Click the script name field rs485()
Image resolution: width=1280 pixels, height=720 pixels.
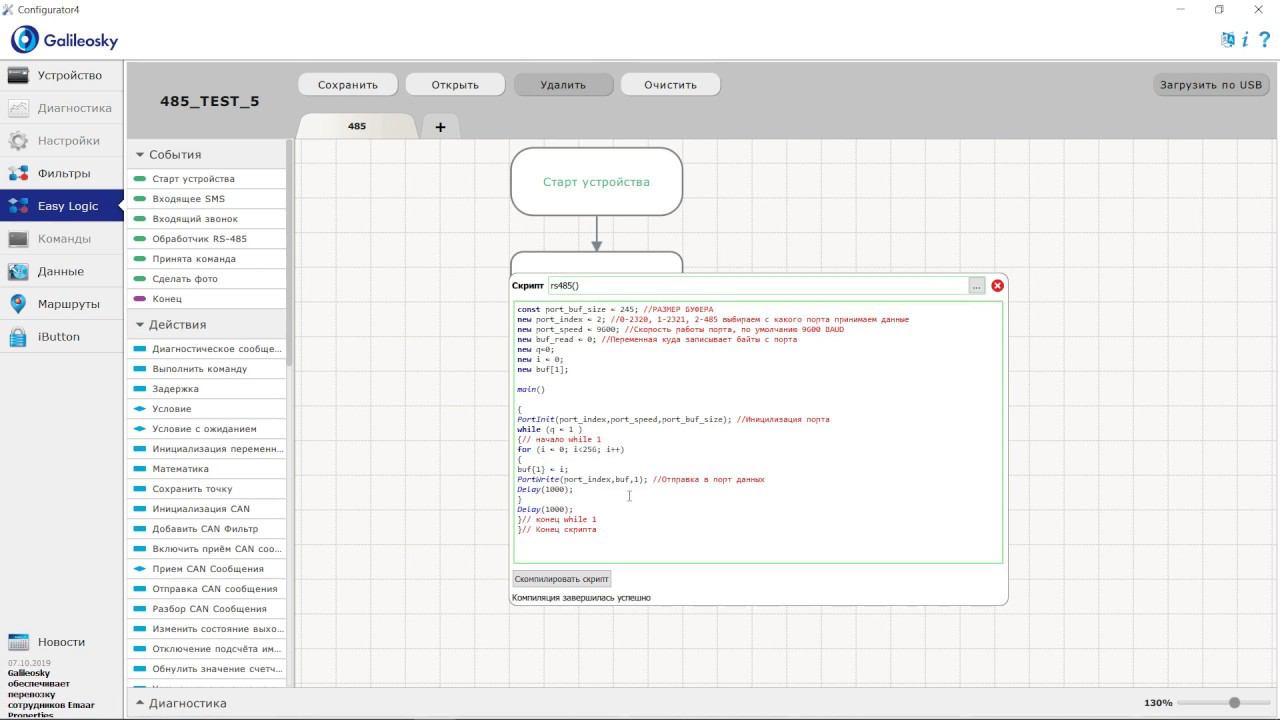tap(758, 286)
